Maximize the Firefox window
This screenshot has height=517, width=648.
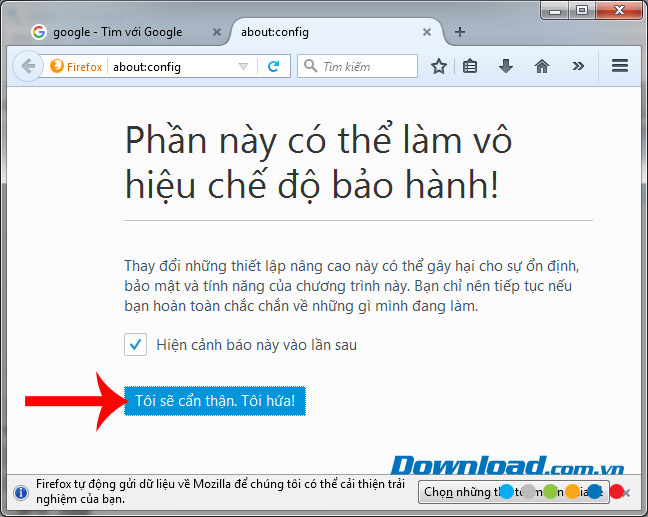(582, 10)
